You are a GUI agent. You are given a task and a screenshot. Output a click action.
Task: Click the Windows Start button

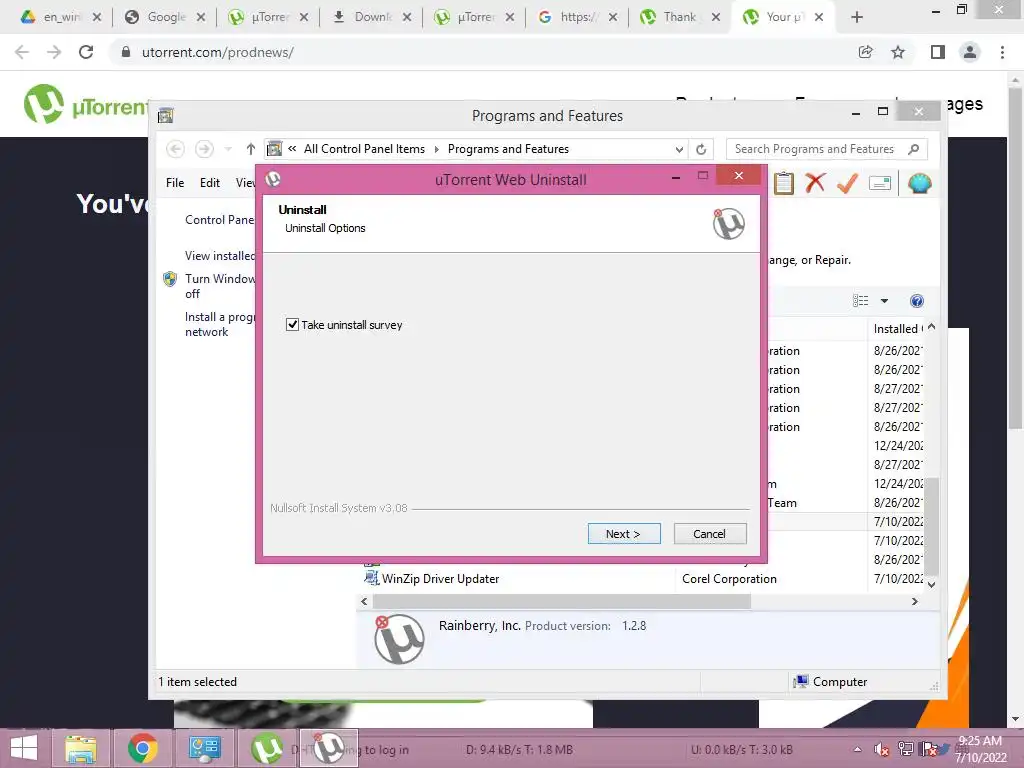pos(24,748)
